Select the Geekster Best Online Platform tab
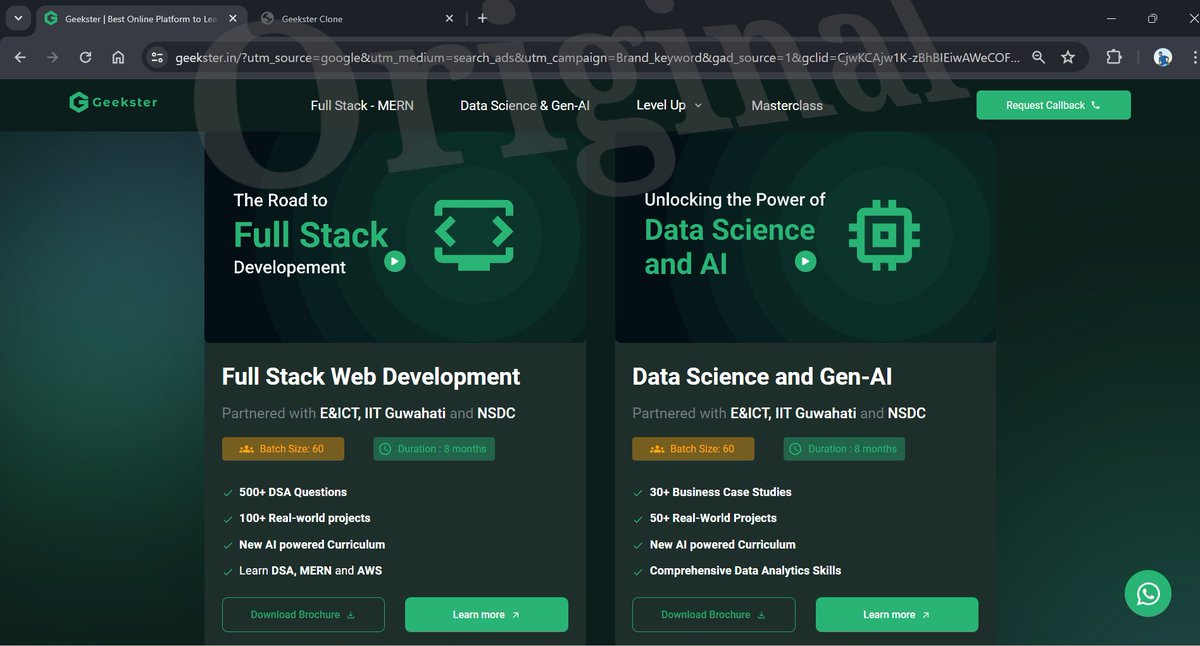This screenshot has height=646, width=1200. (140, 18)
